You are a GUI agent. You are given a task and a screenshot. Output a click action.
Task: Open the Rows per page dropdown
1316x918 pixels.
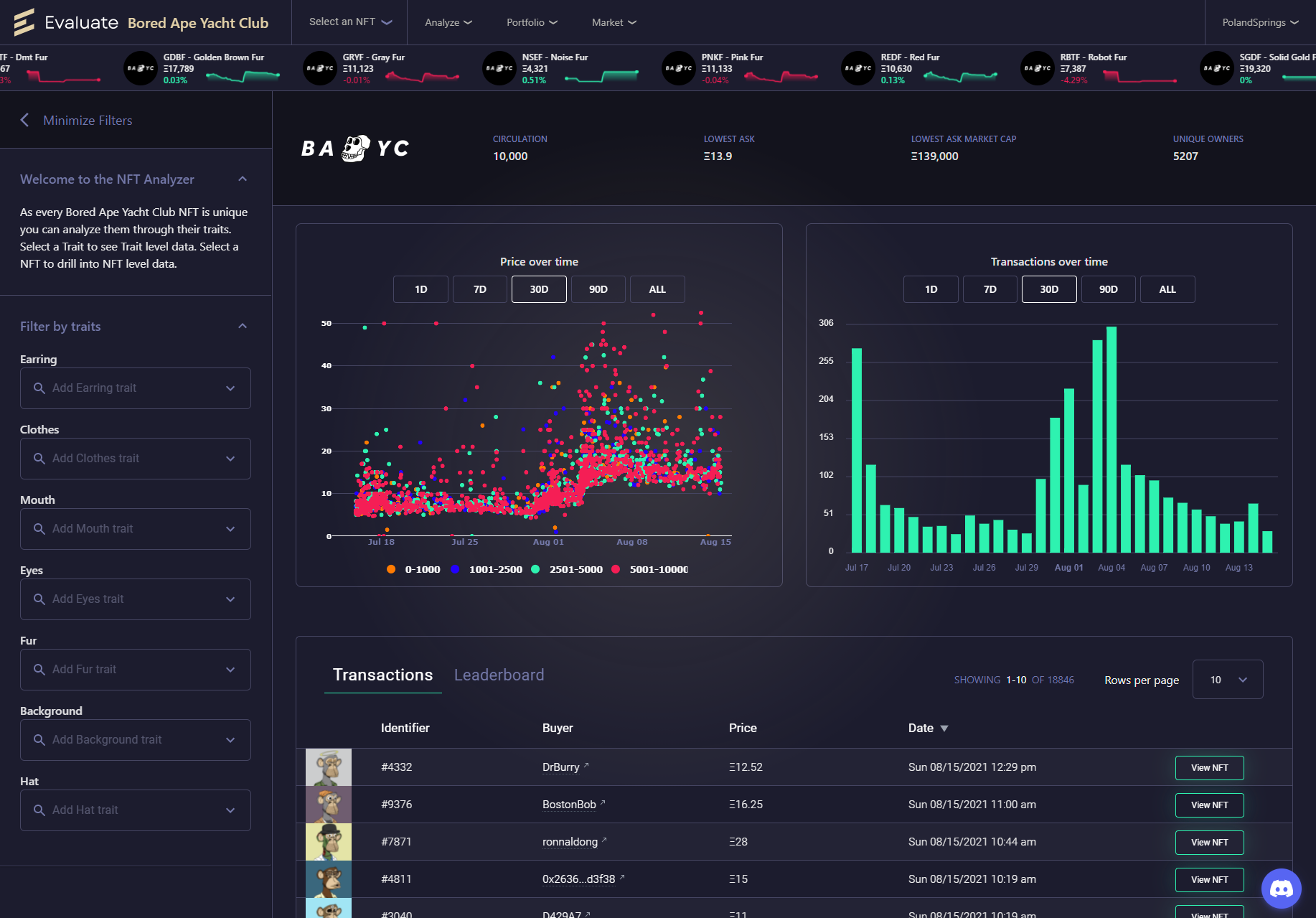point(1228,680)
